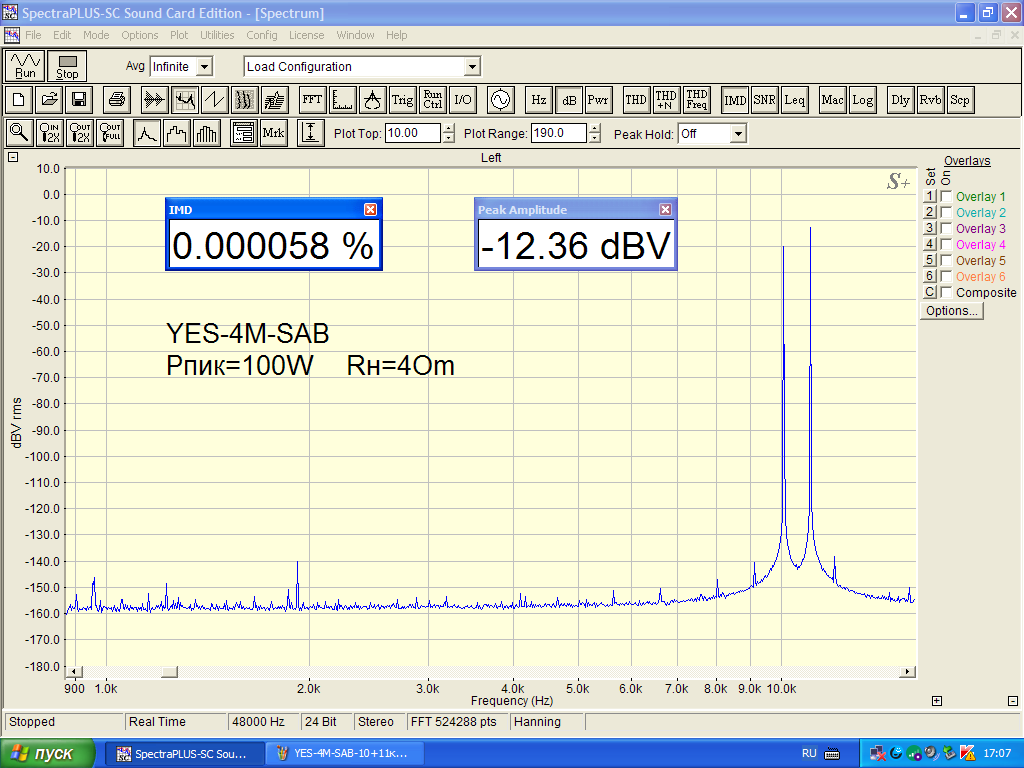Open the Options menu
Viewport: 1024px width, 768px height.
pos(140,35)
